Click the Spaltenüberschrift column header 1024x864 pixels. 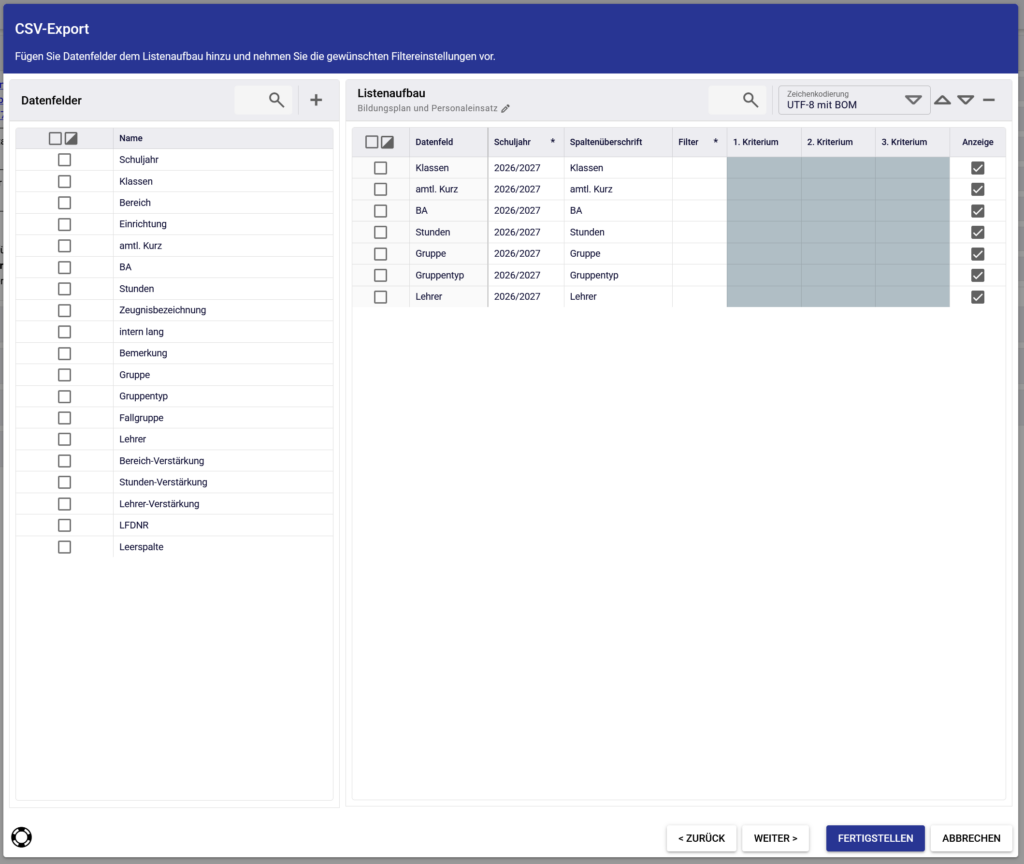pyautogui.click(x=618, y=142)
